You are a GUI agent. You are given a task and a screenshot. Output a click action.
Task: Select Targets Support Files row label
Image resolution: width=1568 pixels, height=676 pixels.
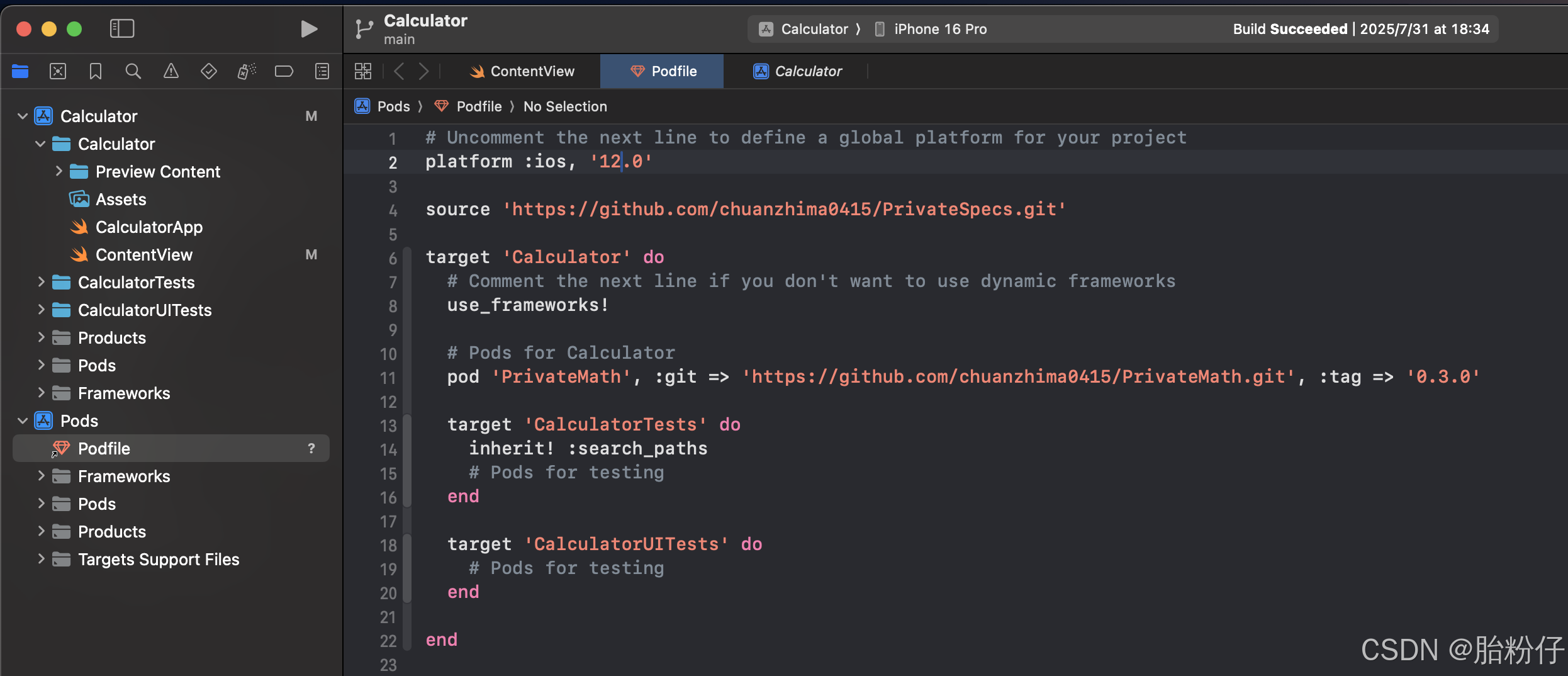[x=159, y=560]
